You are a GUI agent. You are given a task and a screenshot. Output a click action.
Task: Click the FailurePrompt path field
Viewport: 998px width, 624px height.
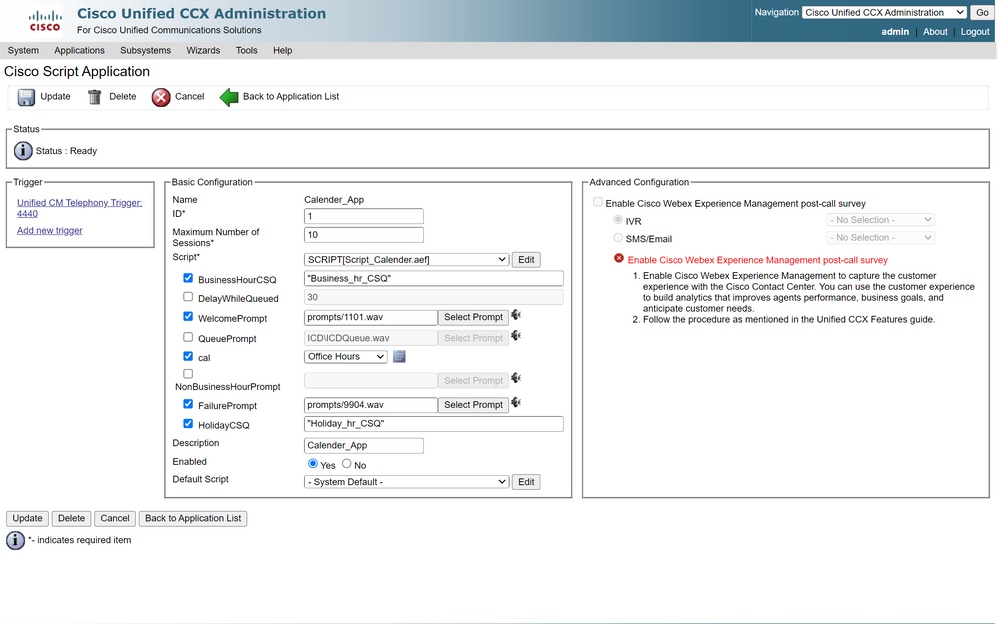click(x=370, y=405)
